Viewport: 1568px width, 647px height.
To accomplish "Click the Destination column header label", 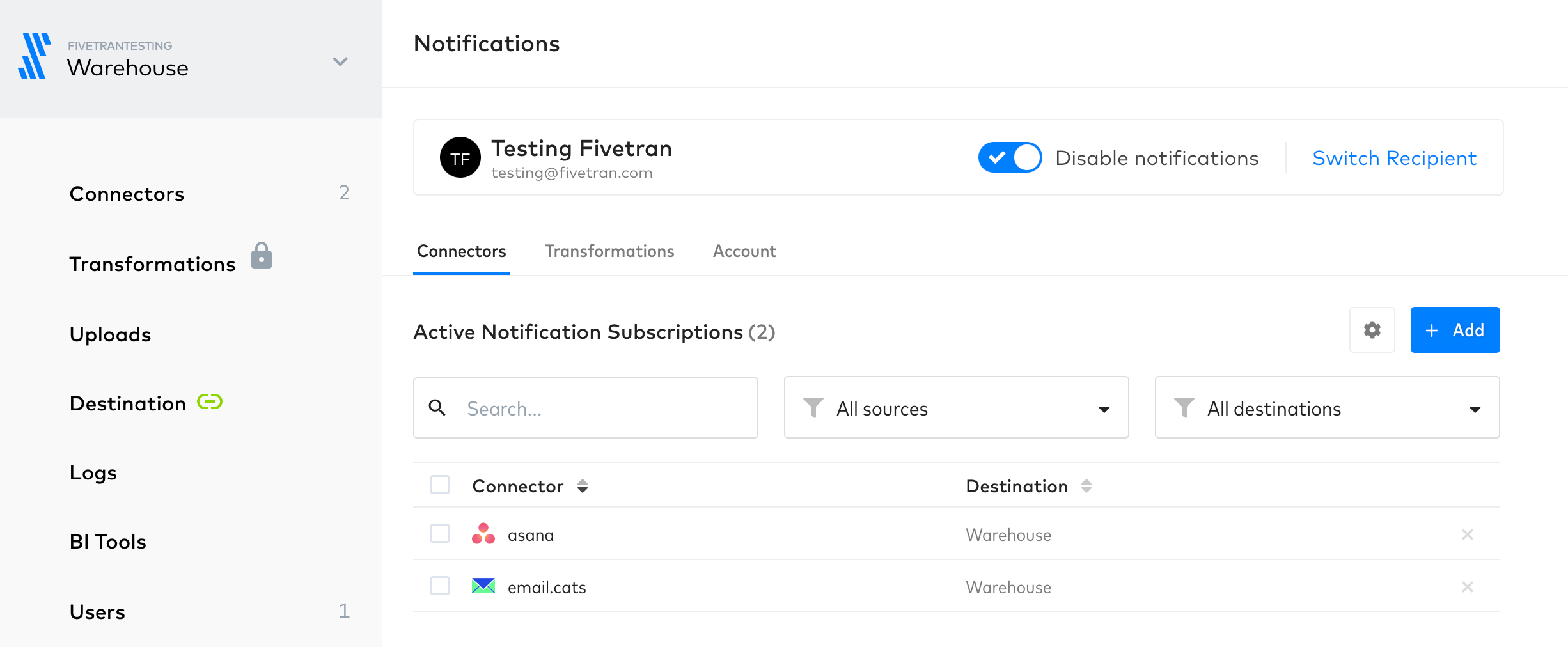I will pyautogui.click(x=1017, y=487).
